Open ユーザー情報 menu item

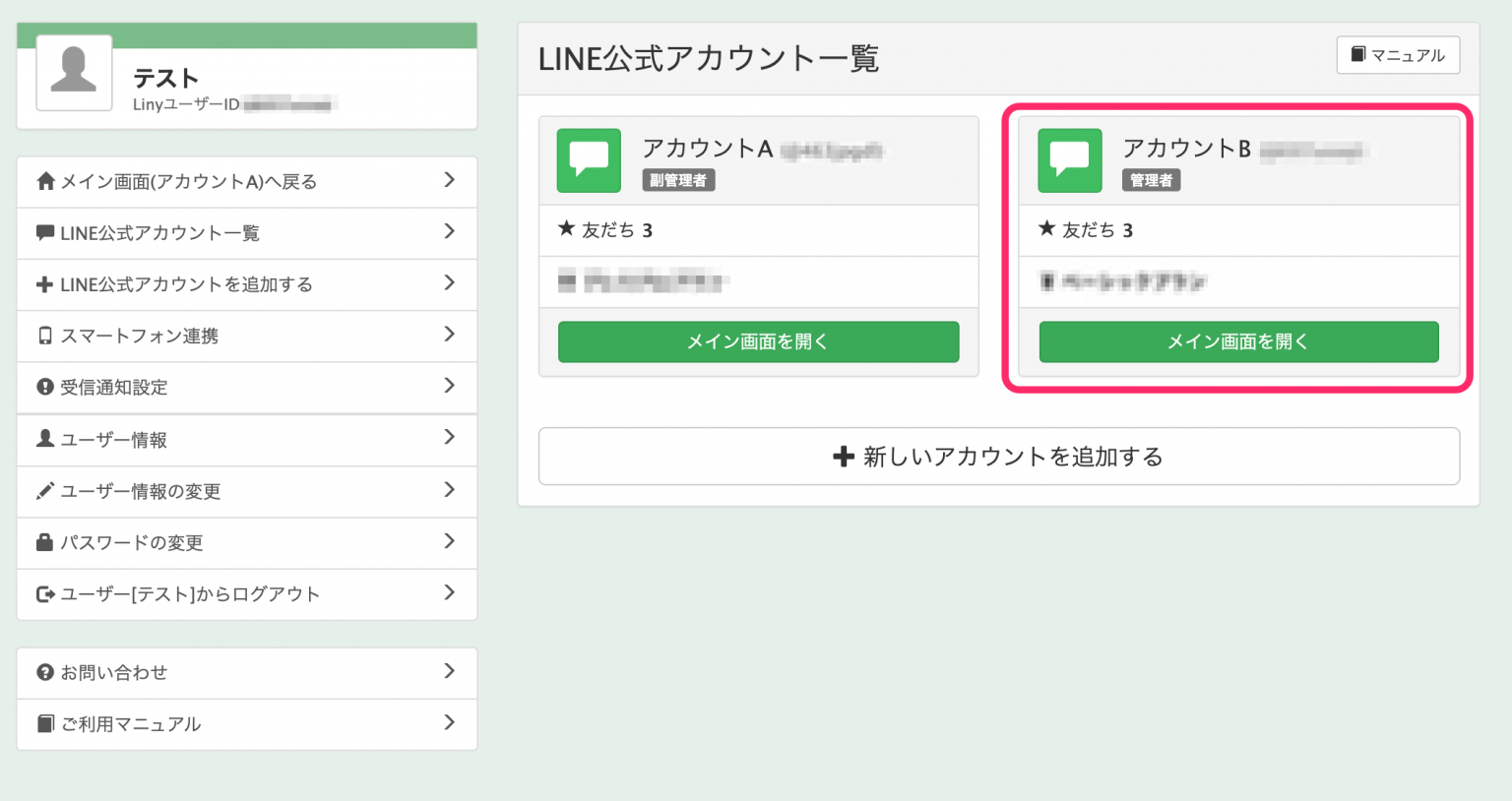(x=247, y=440)
